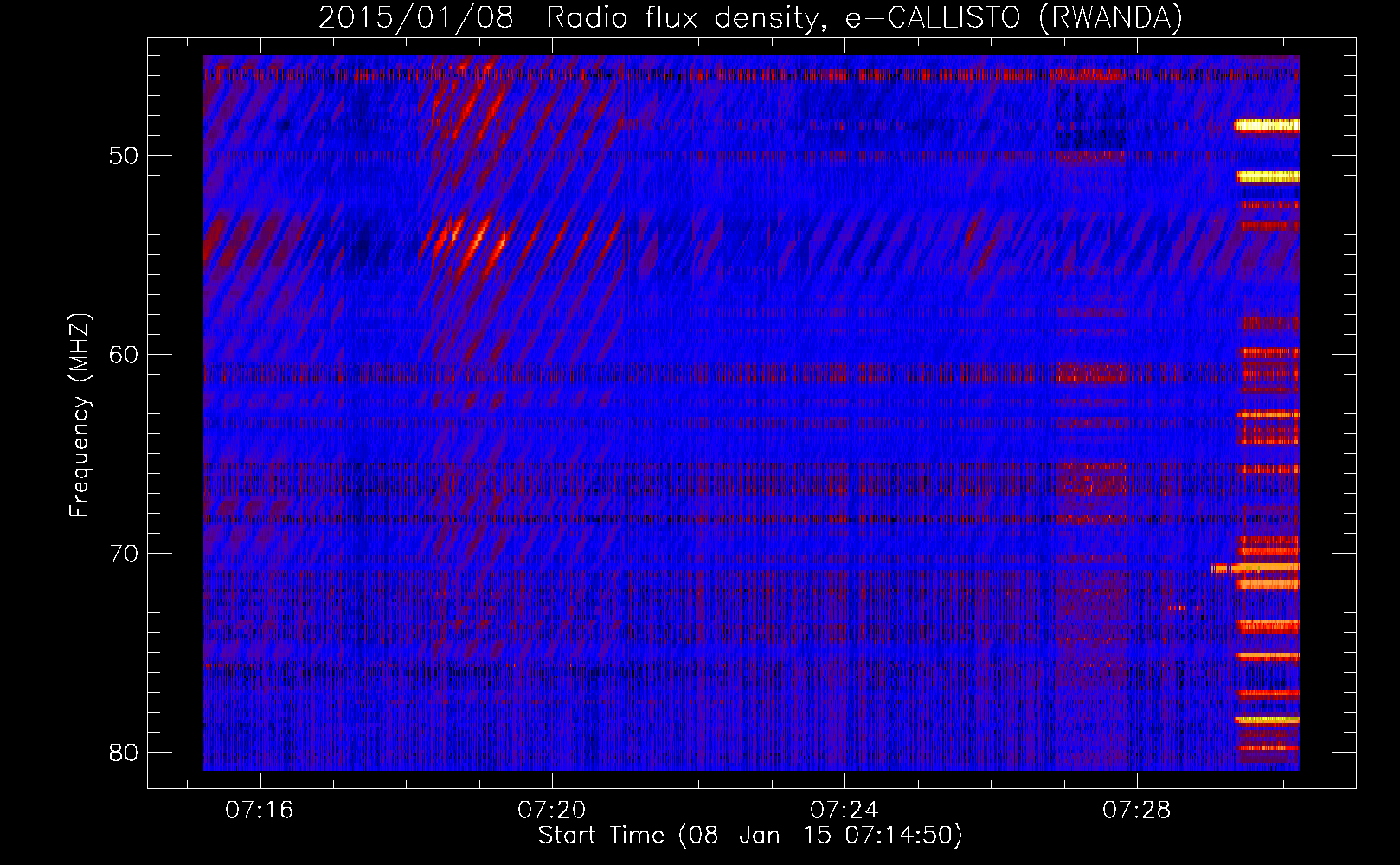The height and width of the screenshot is (865, 1400).
Task: Click the 07:24 time tick label
Action: 844,811
